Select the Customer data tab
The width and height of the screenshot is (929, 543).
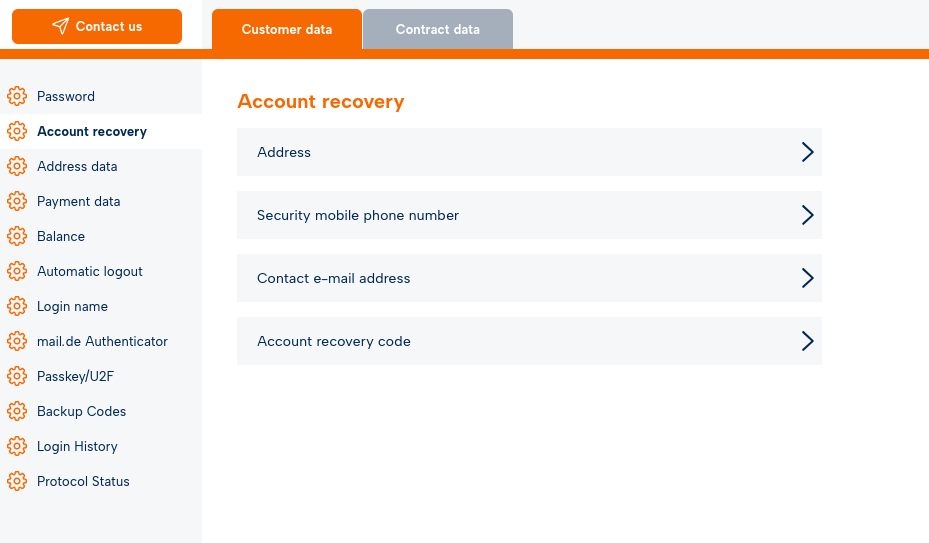287,29
